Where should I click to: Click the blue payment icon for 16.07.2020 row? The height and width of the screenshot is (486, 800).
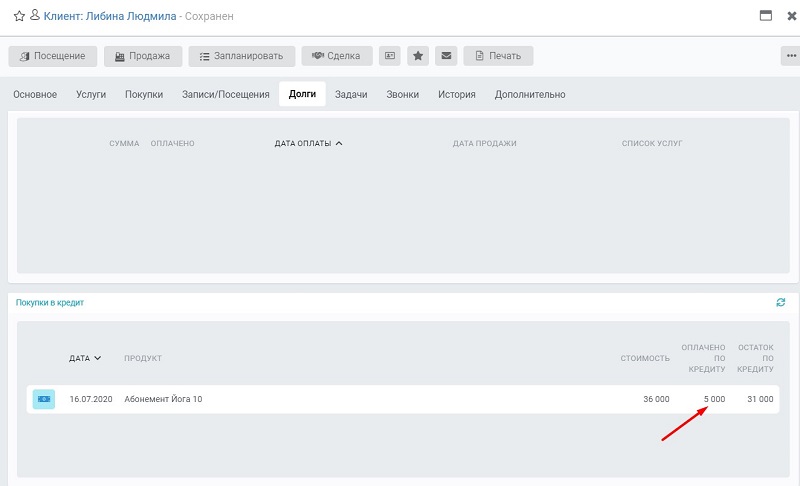click(44, 399)
